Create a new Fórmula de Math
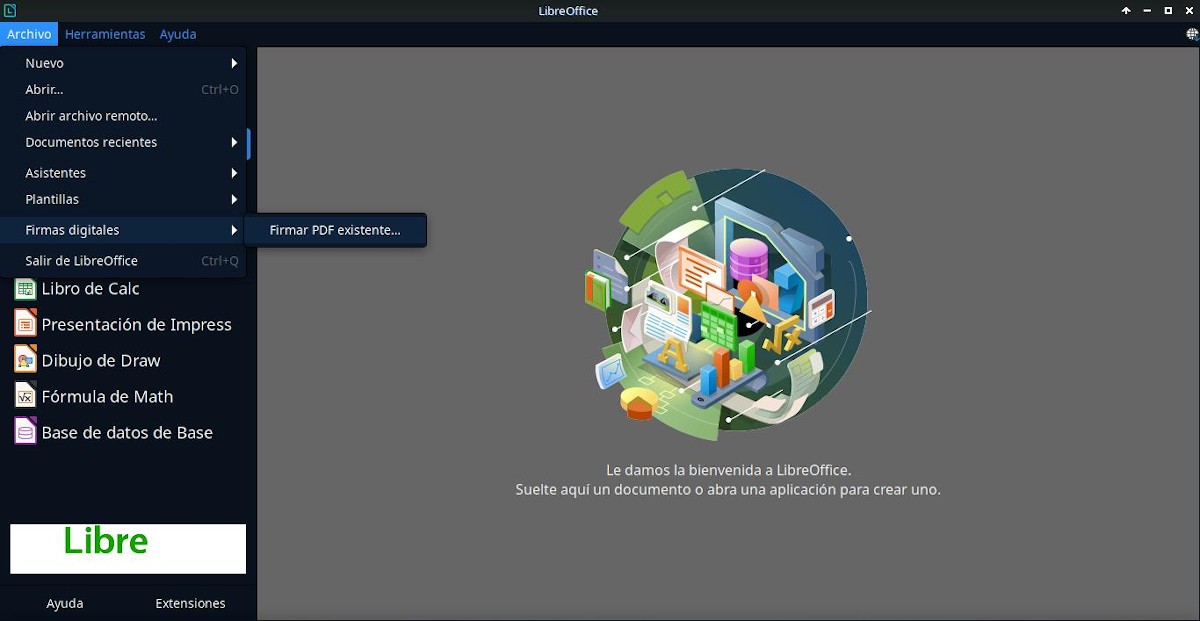 (x=107, y=396)
